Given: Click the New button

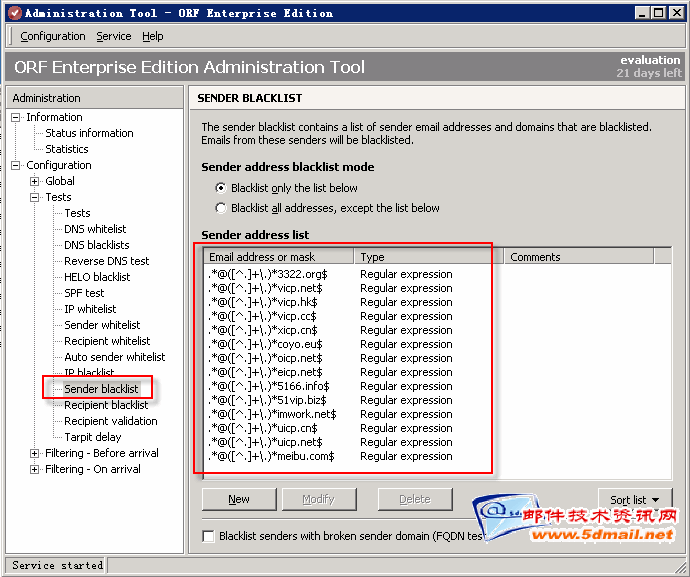Looking at the screenshot, I should click(x=239, y=499).
